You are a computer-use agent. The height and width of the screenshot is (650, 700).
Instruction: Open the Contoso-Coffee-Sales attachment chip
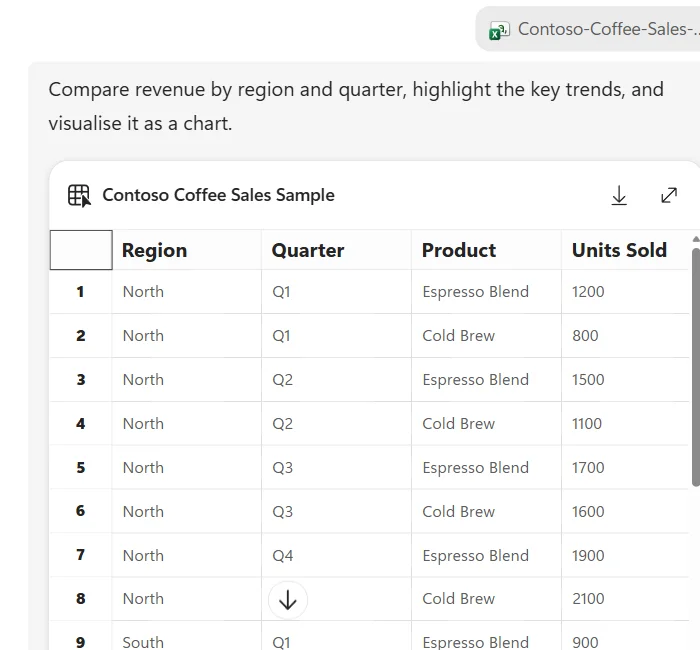[588, 29]
